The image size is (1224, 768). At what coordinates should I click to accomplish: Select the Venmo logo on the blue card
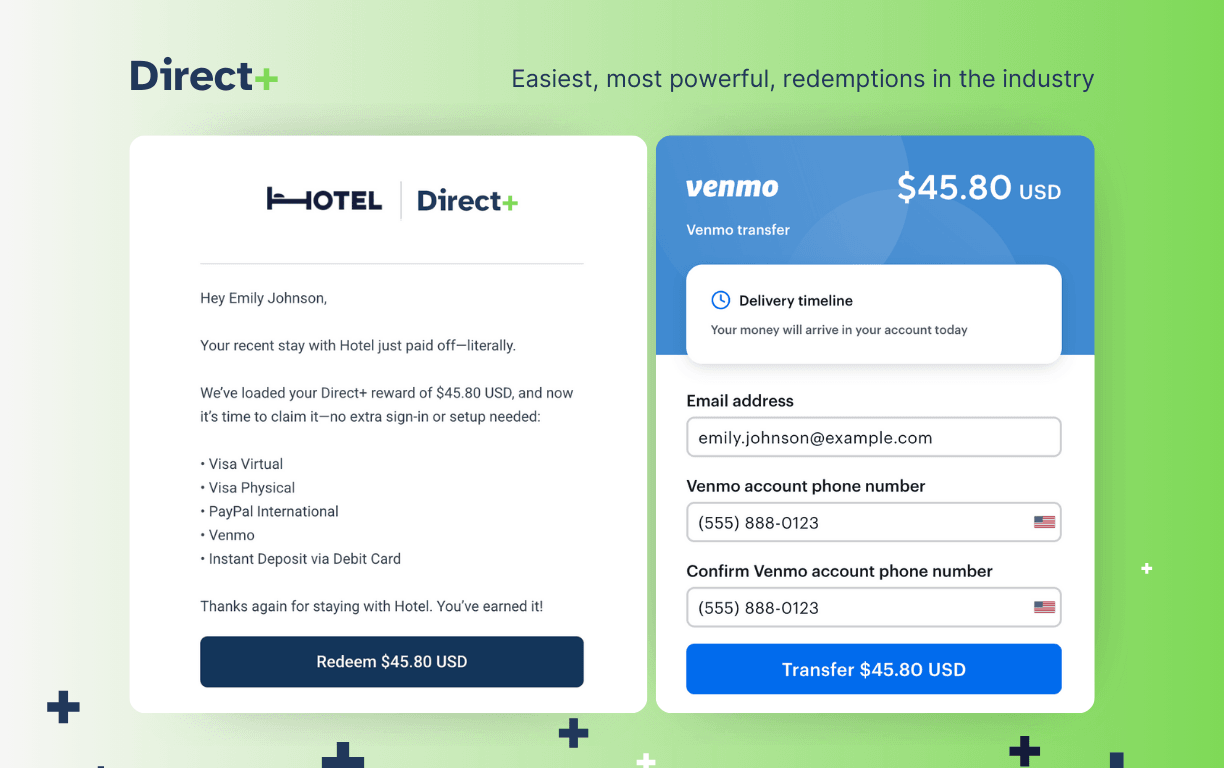[x=732, y=187]
